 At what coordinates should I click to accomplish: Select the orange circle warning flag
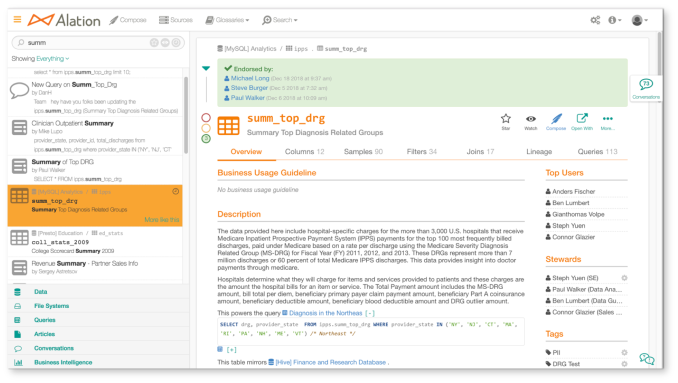[206, 128]
